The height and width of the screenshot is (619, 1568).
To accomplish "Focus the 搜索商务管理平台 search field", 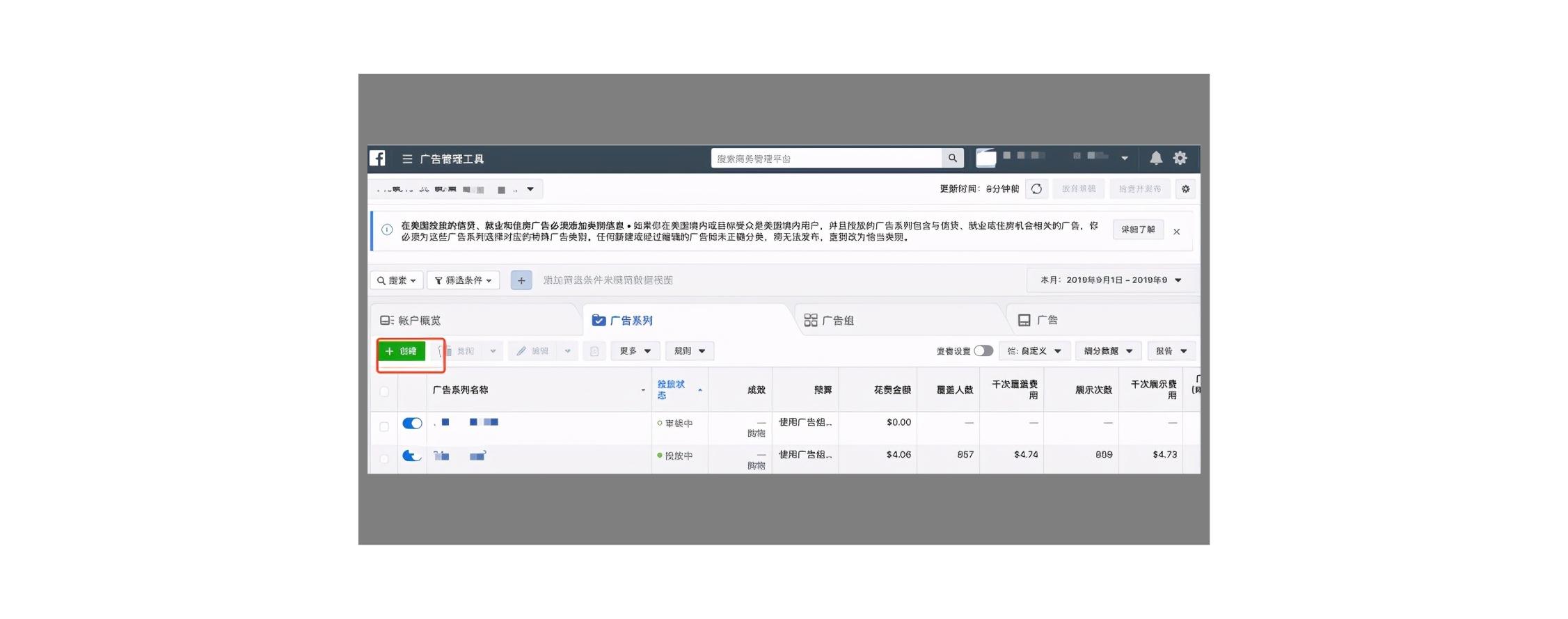I will click(x=827, y=159).
